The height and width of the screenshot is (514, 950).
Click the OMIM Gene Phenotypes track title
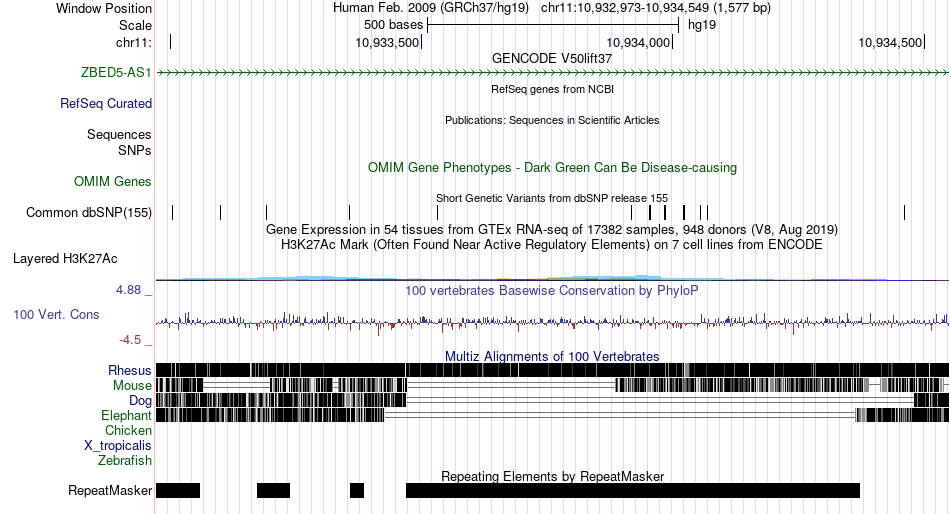pyautogui.click(x=552, y=167)
